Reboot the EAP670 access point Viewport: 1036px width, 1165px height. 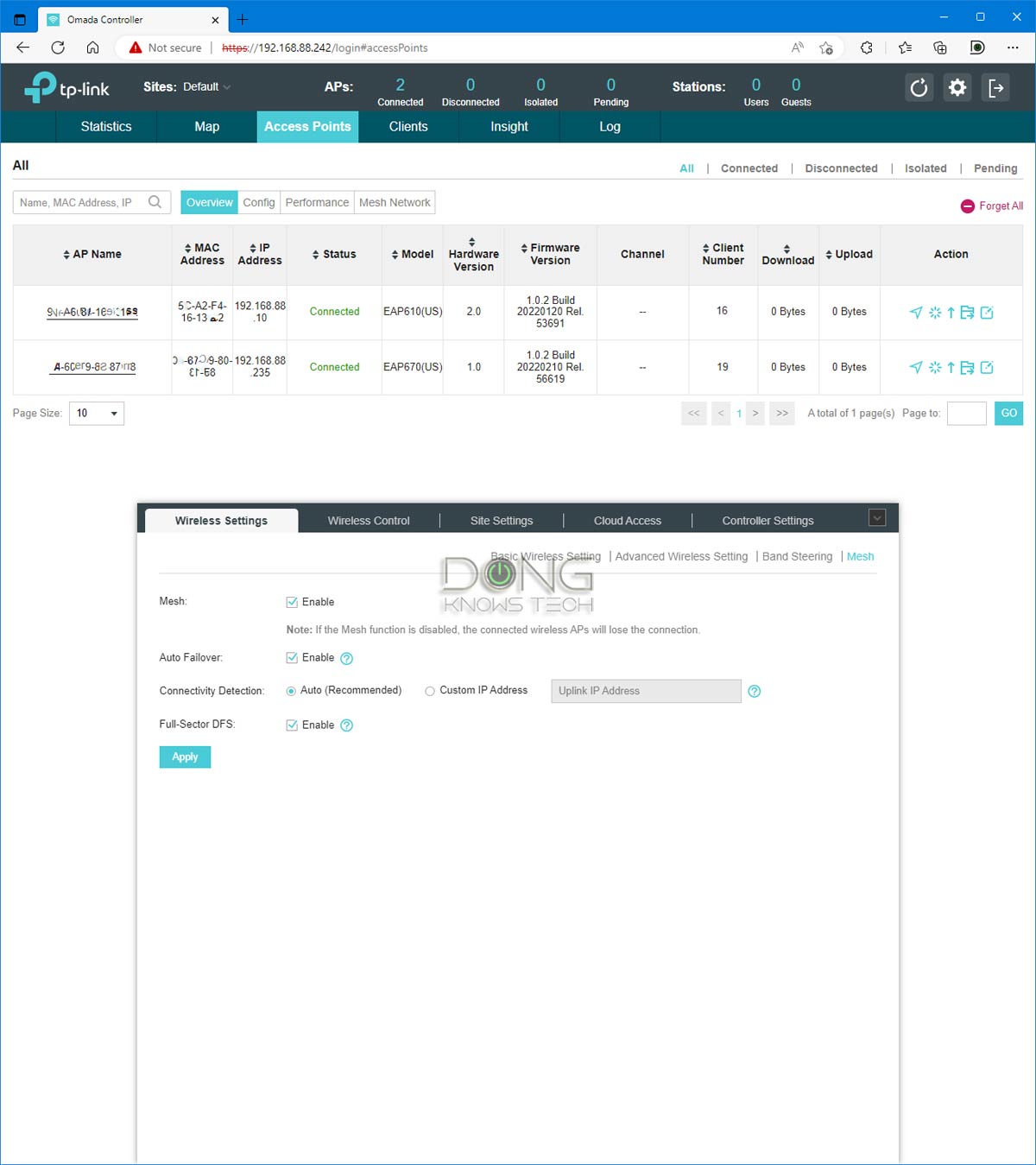[935, 368]
